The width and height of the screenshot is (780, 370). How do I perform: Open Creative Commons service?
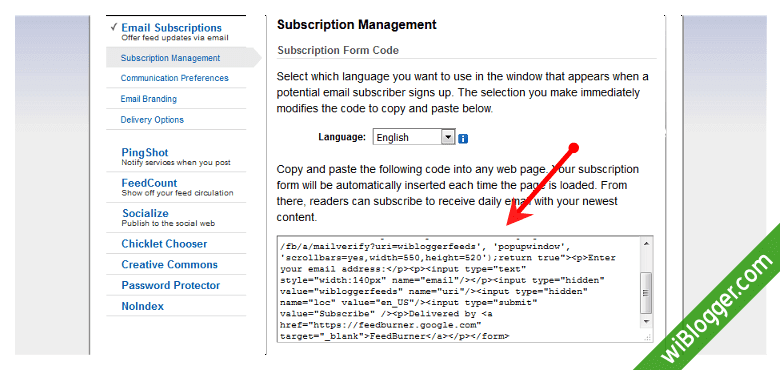pos(170,265)
